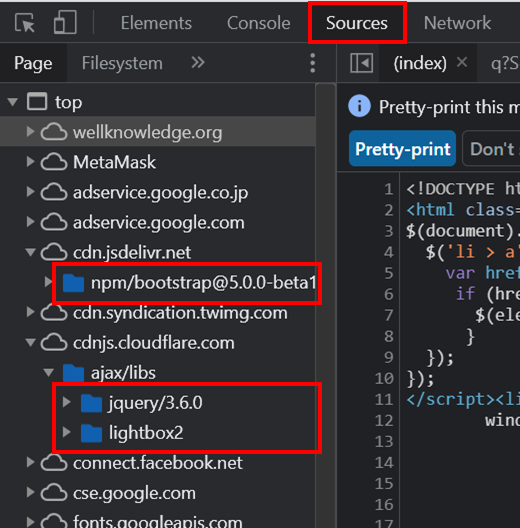Expand the wellknowledge.org domain
This screenshot has height=528, width=520.
pyautogui.click(x=30, y=132)
